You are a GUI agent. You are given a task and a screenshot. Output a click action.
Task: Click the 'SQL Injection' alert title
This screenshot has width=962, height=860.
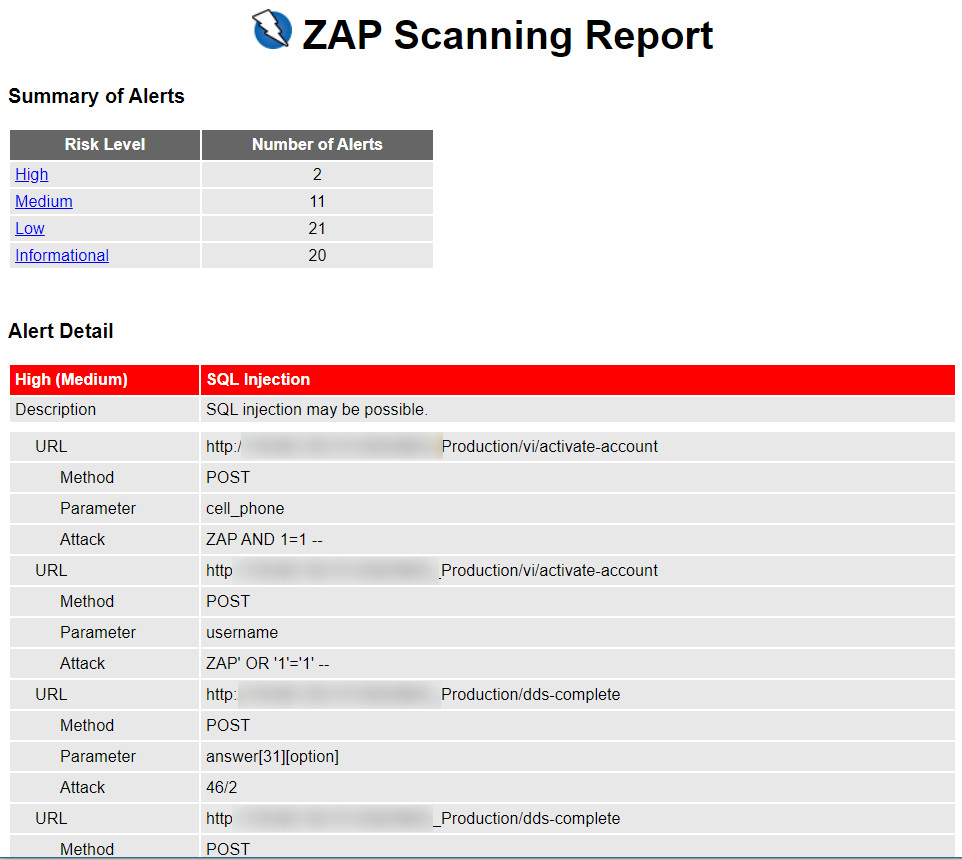click(x=258, y=380)
